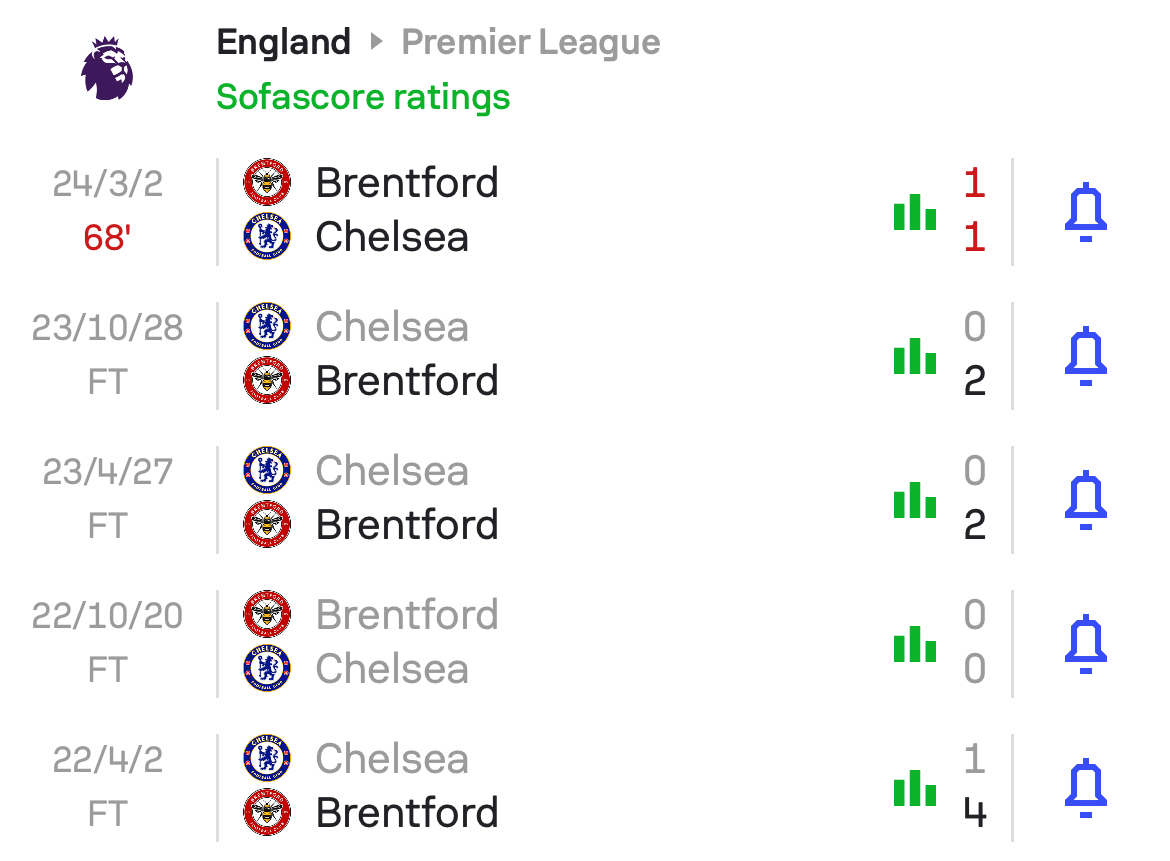Open the live Brentford vs Chelsea 1-1 match

click(x=614, y=212)
